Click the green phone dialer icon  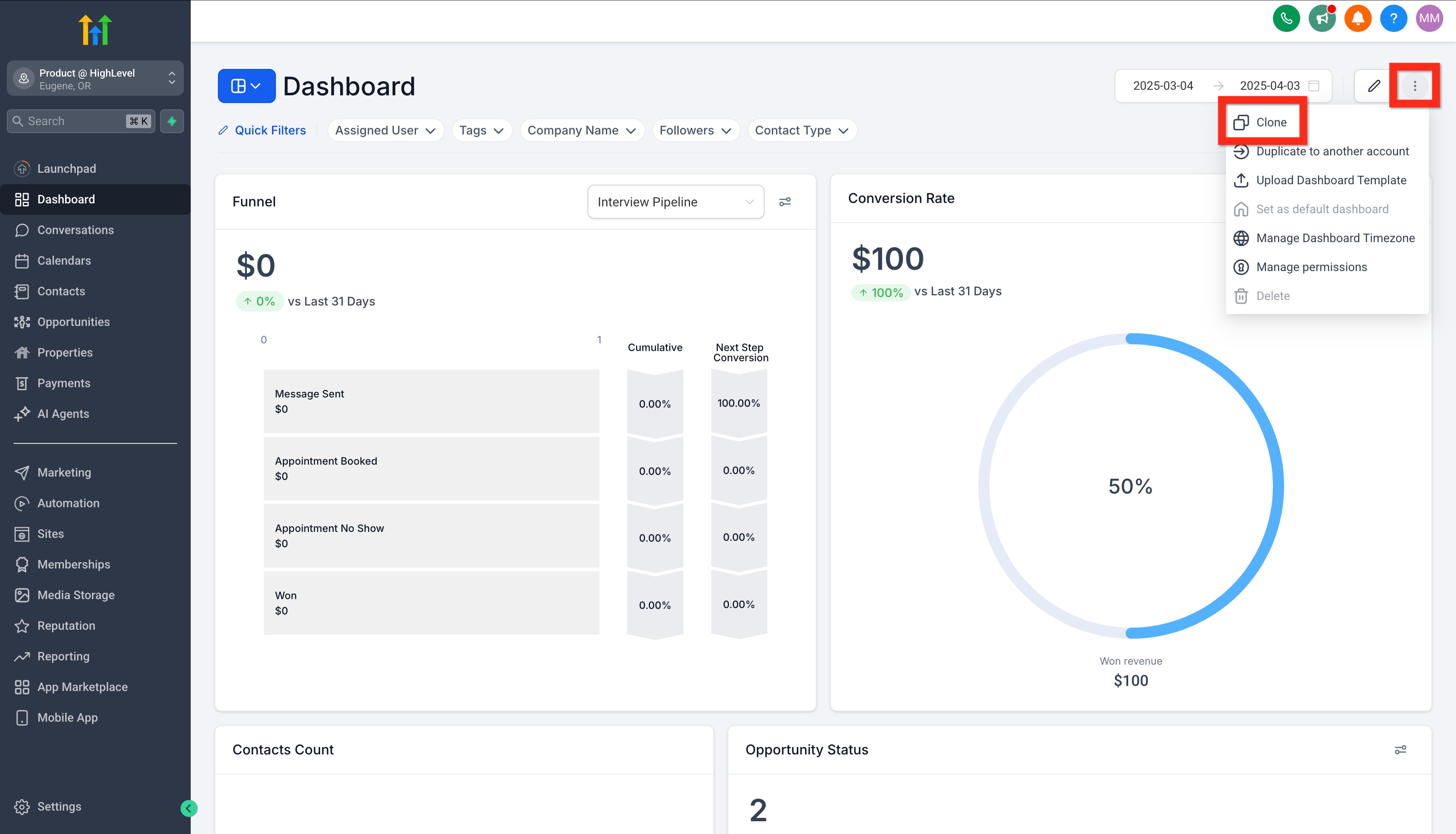coord(1286,18)
